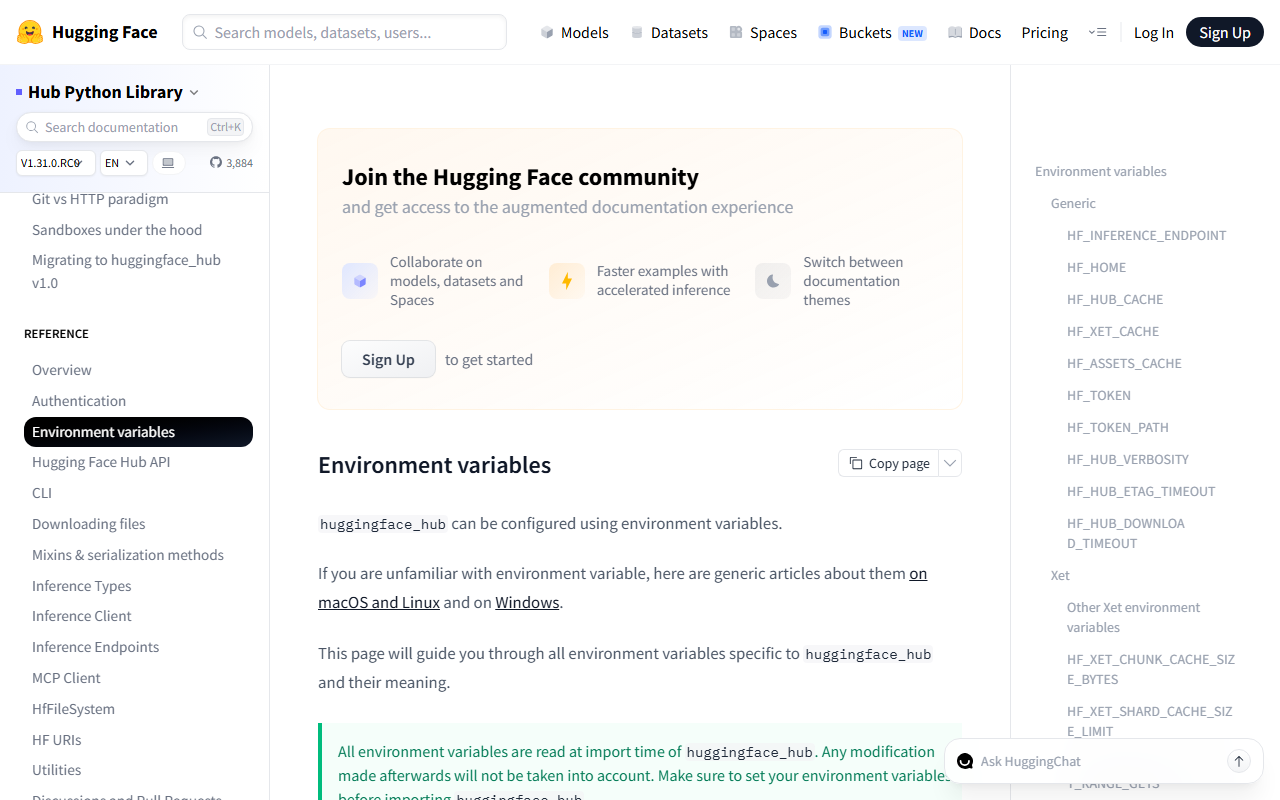Open the EN language dropdown
Viewport: 1280px width, 800px height.
tap(124, 163)
